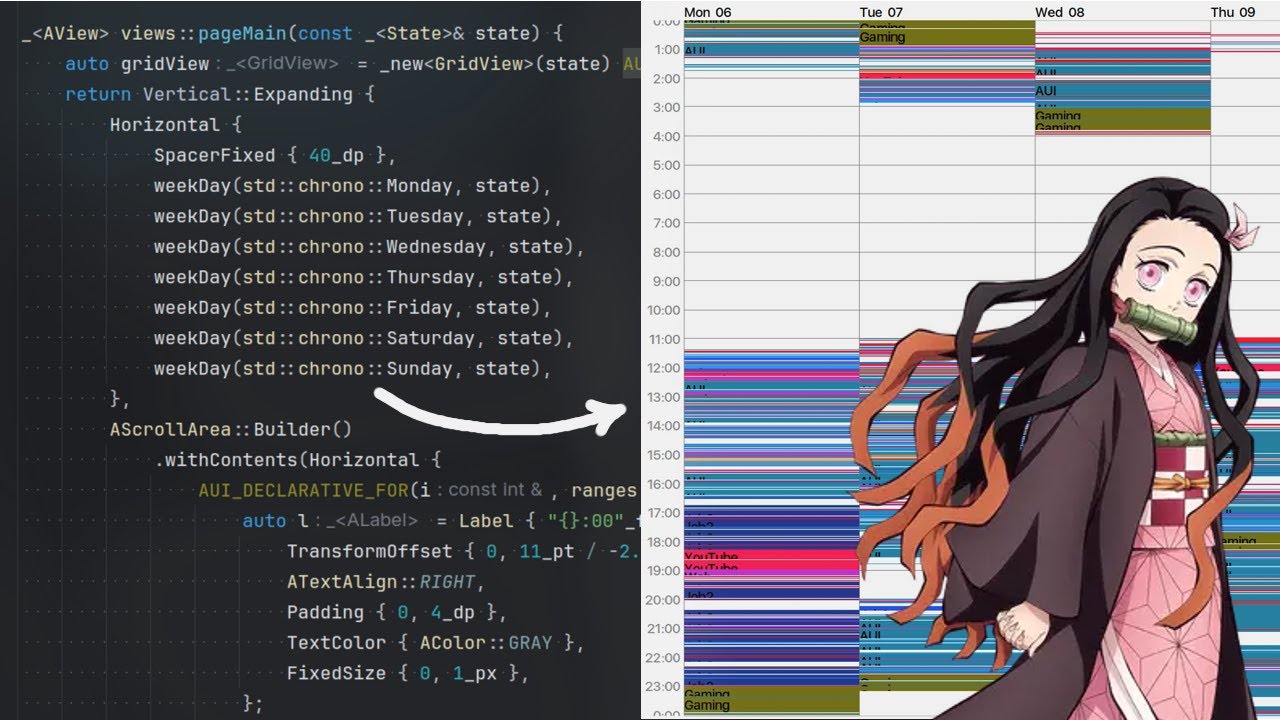The width and height of the screenshot is (1280, 720).
Task: Click the 13:00 time label
Action: point(664,398)
